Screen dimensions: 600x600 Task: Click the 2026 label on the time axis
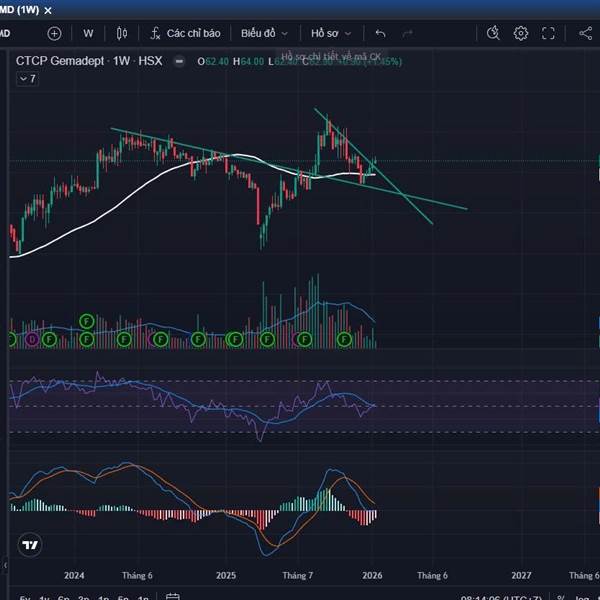(x=372, y=575)
